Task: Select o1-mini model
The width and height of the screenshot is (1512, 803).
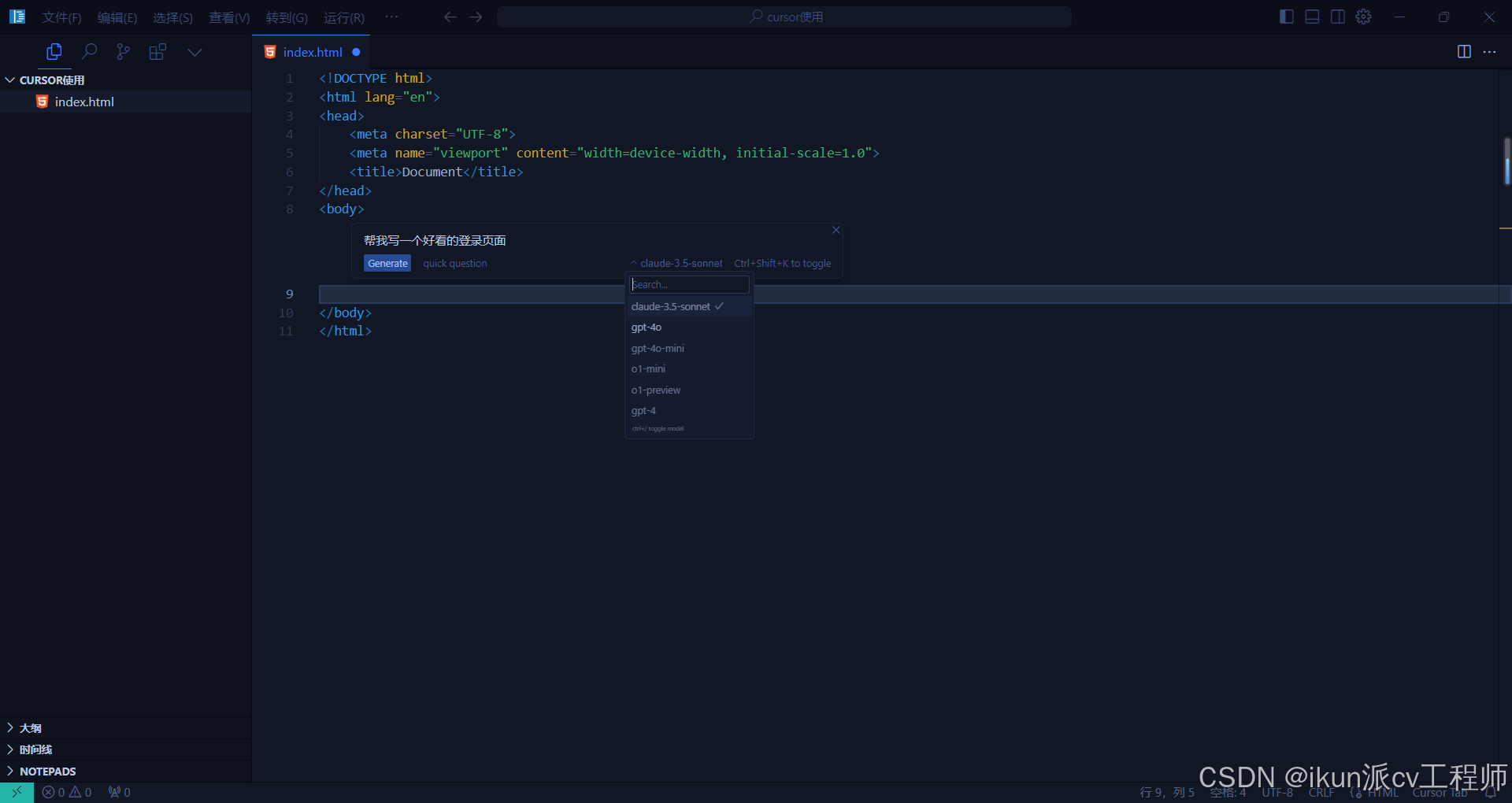Action: [x=689, y=369]
